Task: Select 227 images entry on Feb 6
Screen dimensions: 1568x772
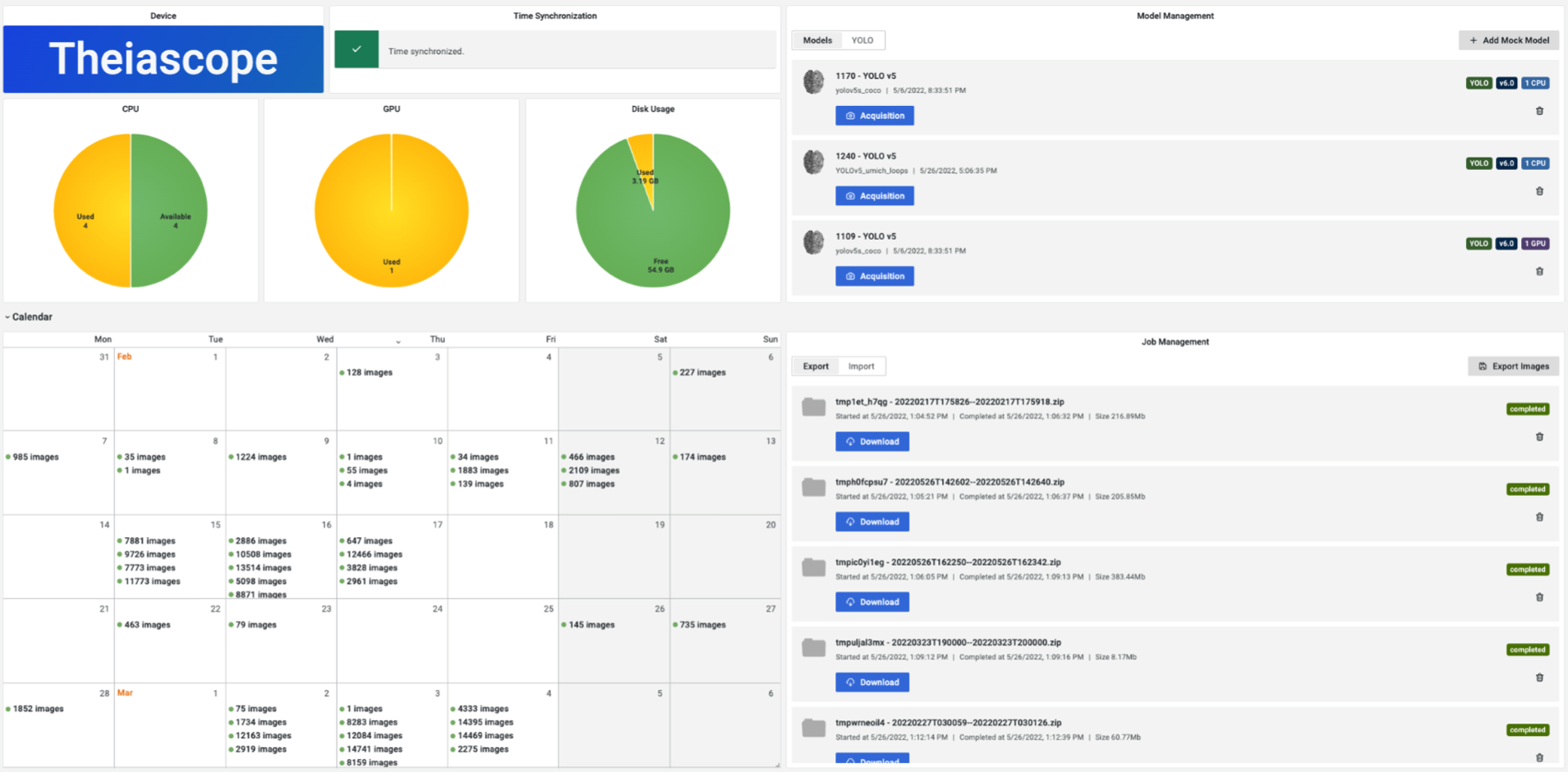Action: (x=699, y=373)
